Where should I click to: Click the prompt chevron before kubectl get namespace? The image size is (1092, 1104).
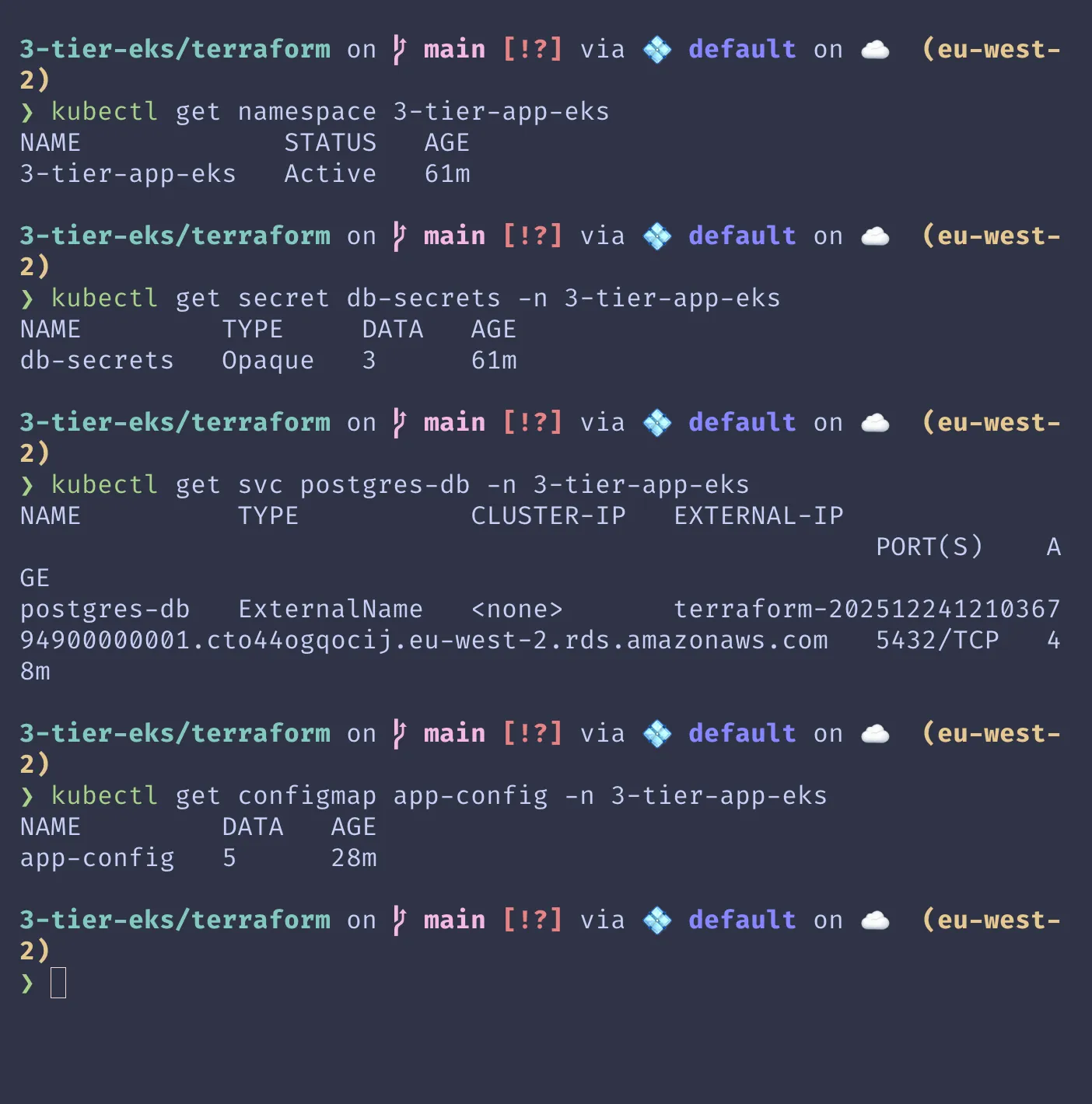click(28, 112)
